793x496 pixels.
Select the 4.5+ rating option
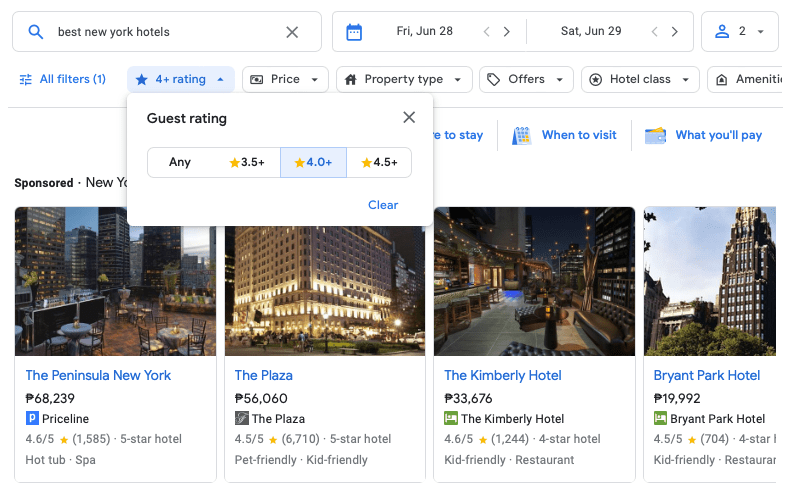379,162
